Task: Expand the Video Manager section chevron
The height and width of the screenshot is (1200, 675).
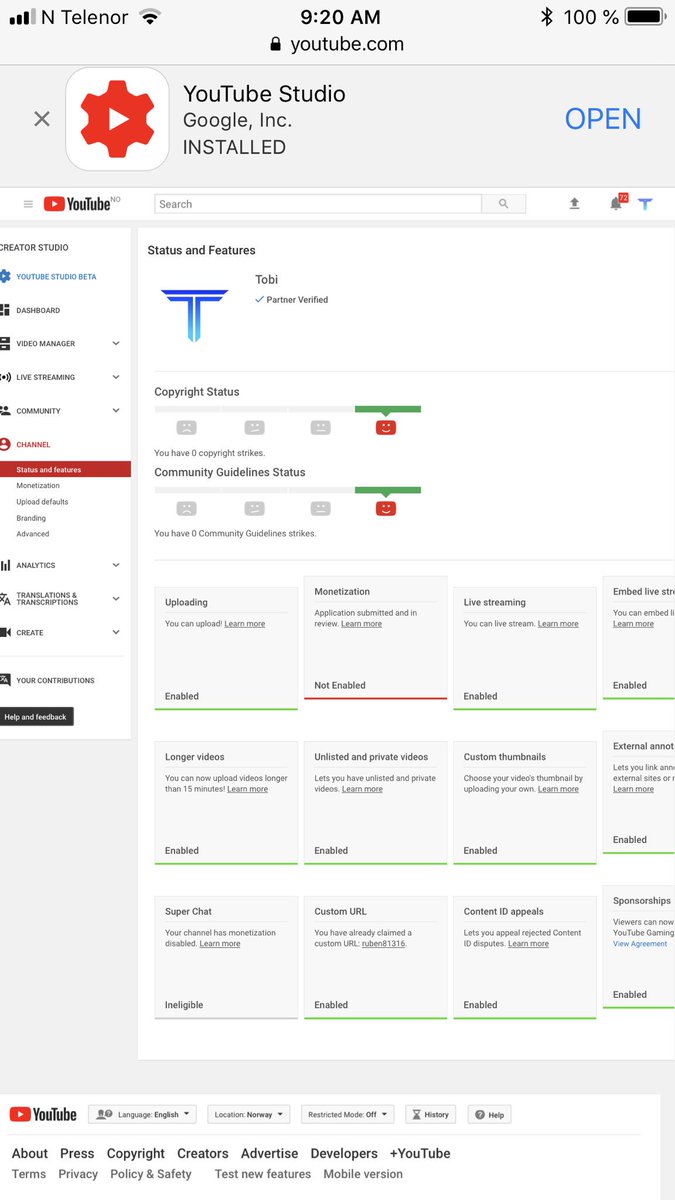Action: coord(116,344)
